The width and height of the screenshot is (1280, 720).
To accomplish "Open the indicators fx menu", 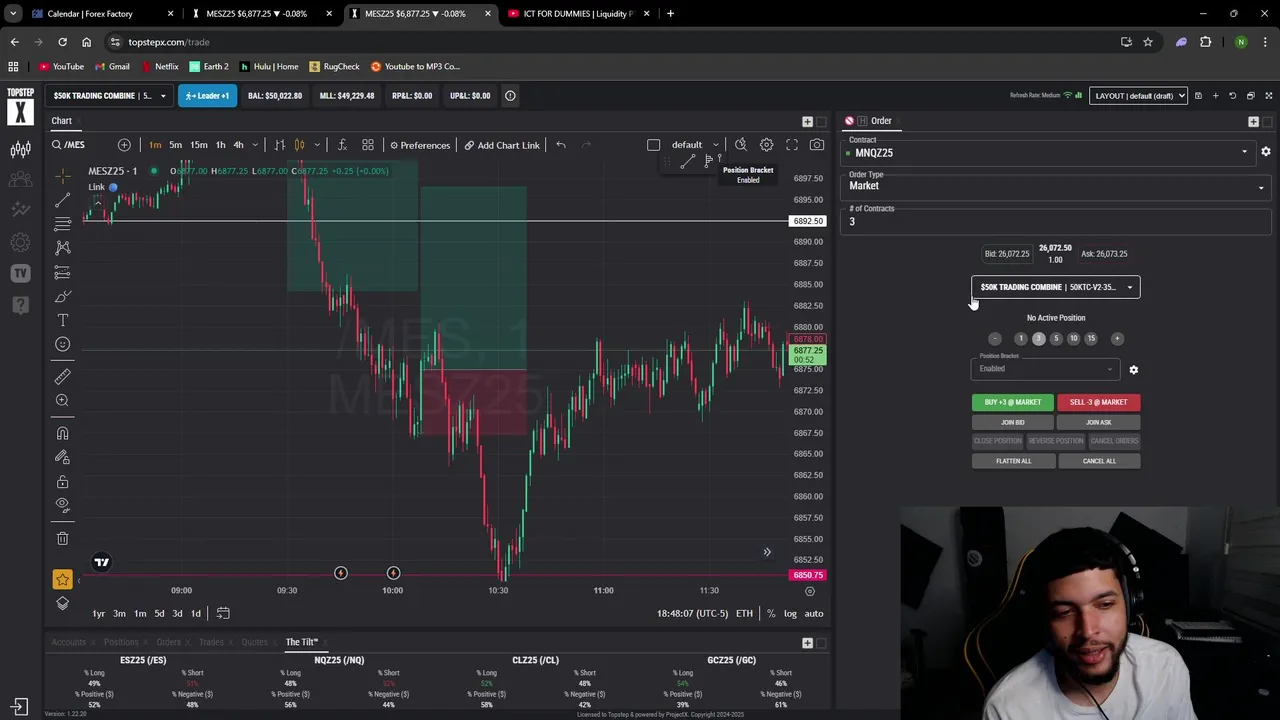I will pyautogui.click(x=342, y=145).
